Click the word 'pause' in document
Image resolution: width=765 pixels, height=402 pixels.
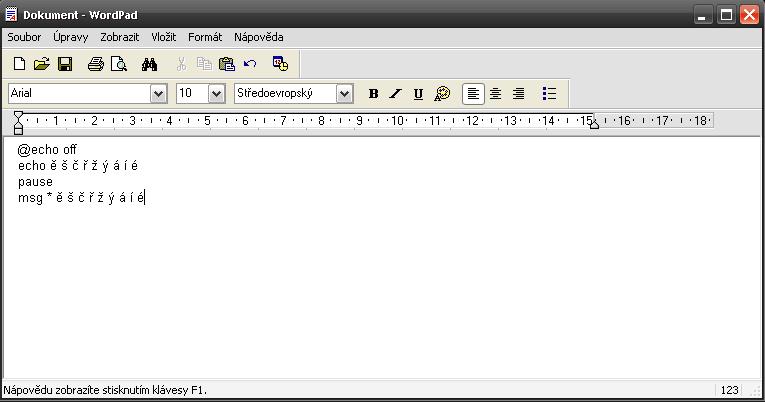35,182
